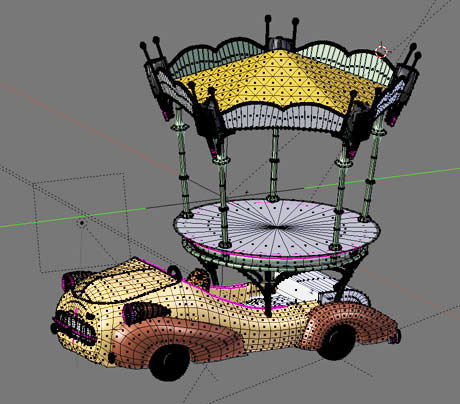Select the car's front black wheel
This screenshot has height=404, width=460.
click(169, 363)
